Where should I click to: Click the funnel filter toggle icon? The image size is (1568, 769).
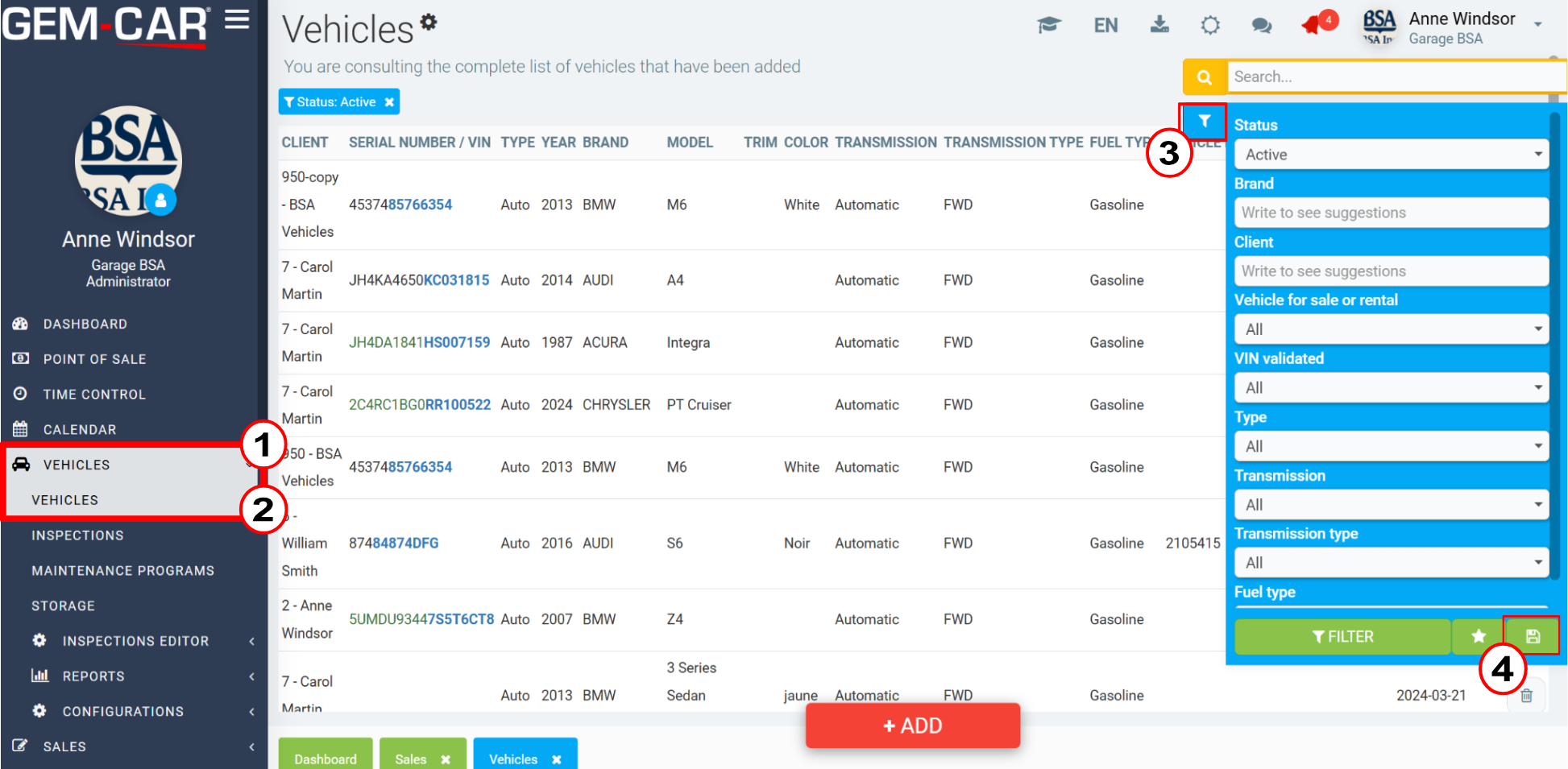tap(1204, 121)
